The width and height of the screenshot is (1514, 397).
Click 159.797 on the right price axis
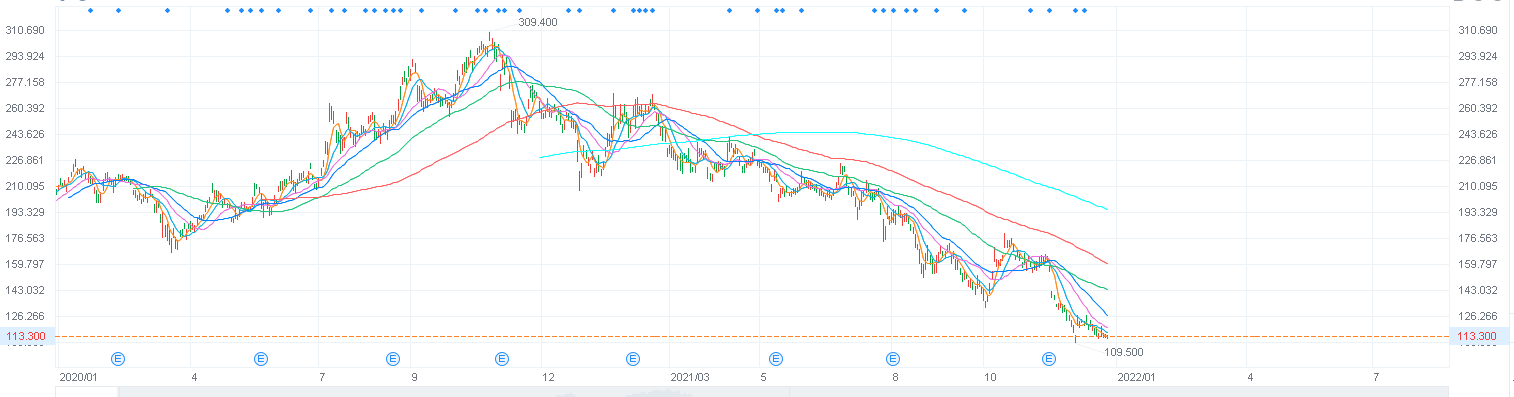pos(1478,264)
